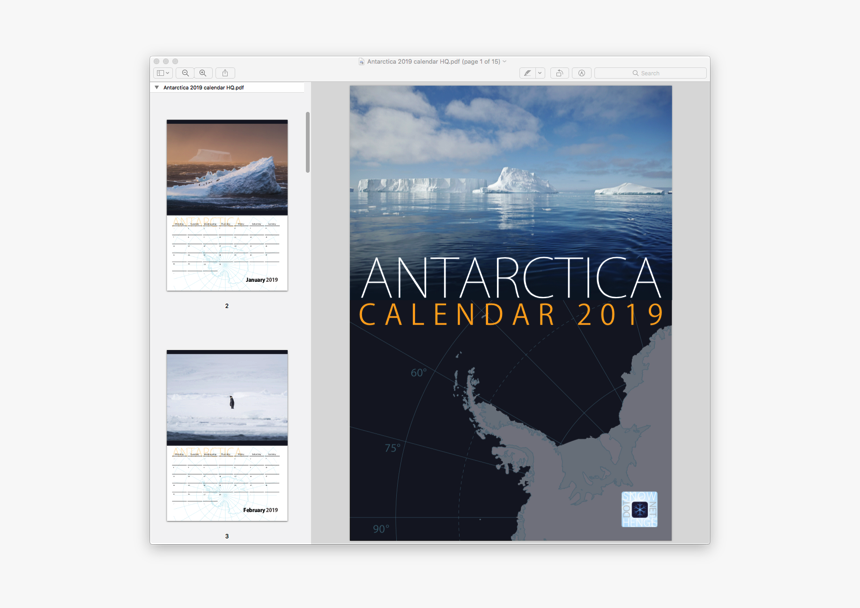Click the sidebar file name Antarctica 2019 calendar HQ.pdf
This screenshot has width=860, height=608.
pos(203,87)
